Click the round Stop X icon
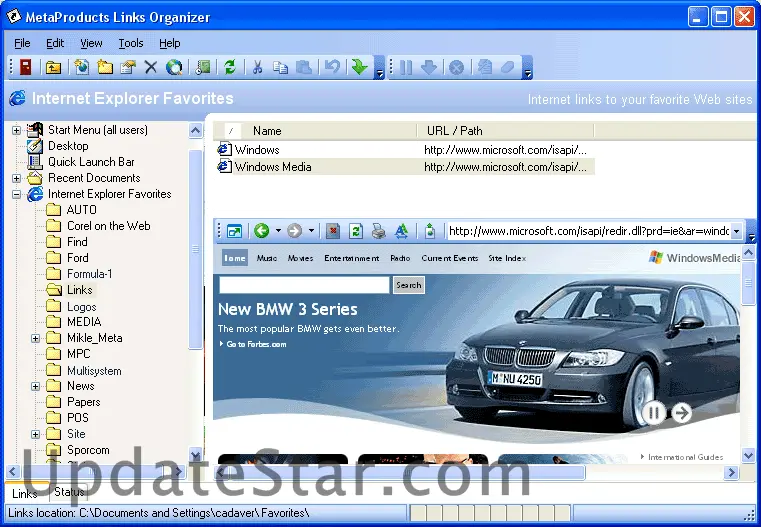Screen dimensions: 761x527 tap(456, 67)
